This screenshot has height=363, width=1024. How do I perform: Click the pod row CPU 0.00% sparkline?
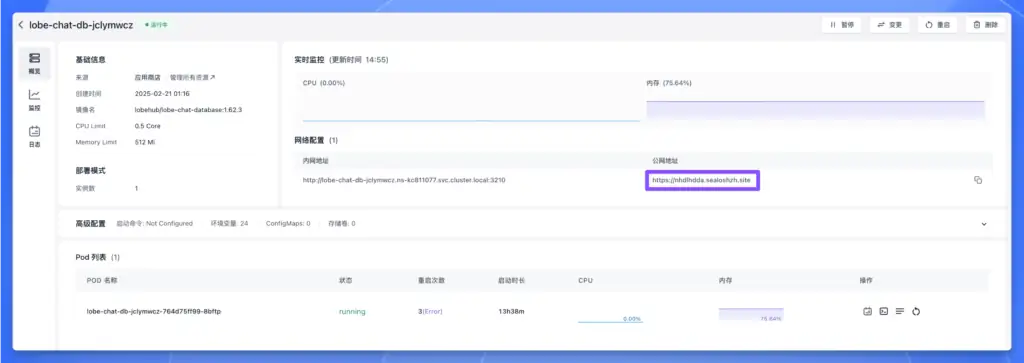click(610, 315)
